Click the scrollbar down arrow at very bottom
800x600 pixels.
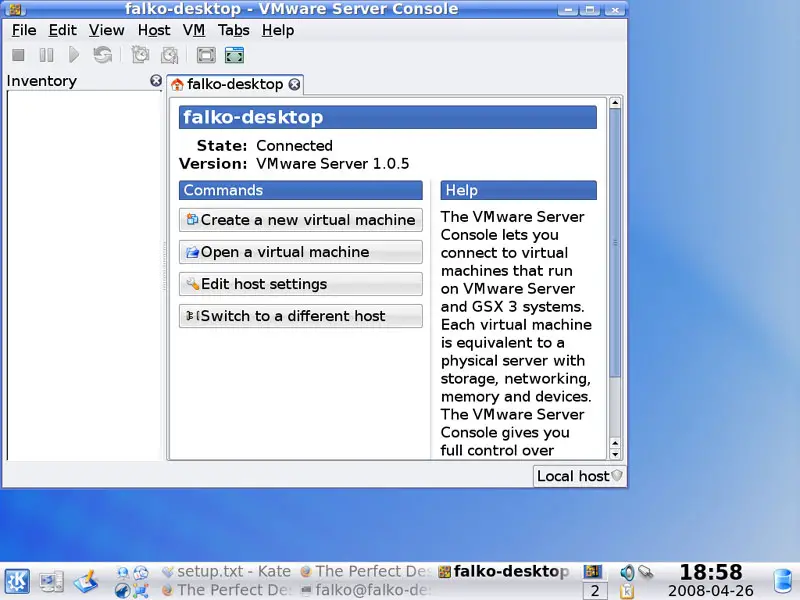[615, 454]
